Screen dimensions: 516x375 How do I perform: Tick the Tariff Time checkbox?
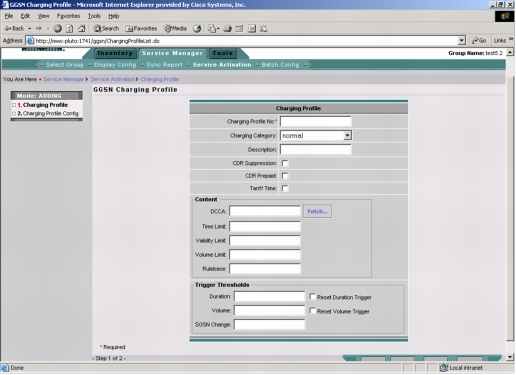point(285,188)
